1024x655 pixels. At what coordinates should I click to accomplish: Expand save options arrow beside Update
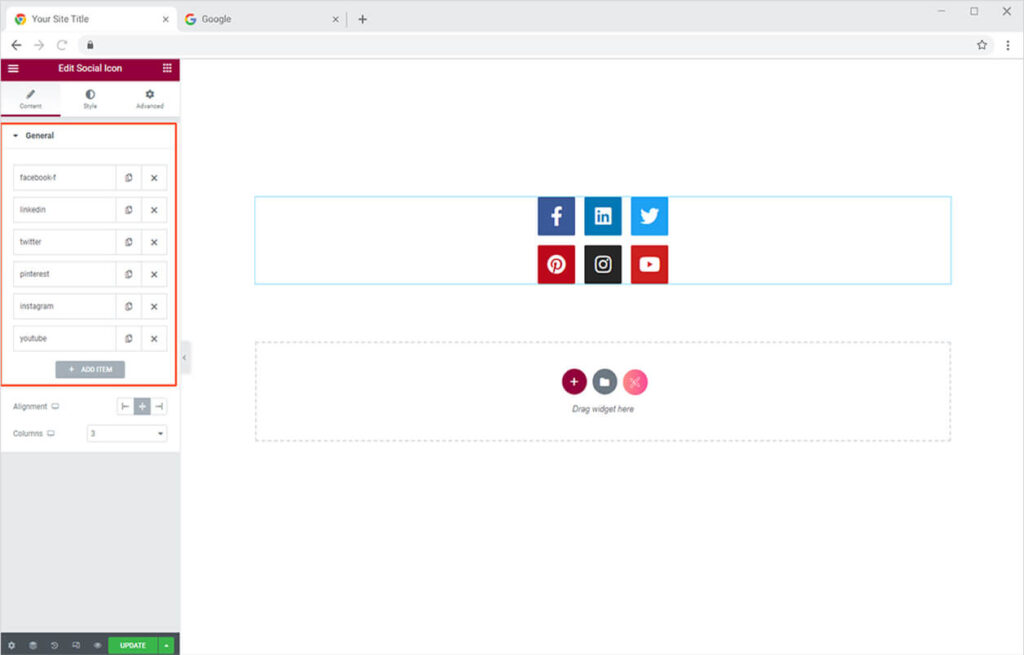(x=167, y=645)
